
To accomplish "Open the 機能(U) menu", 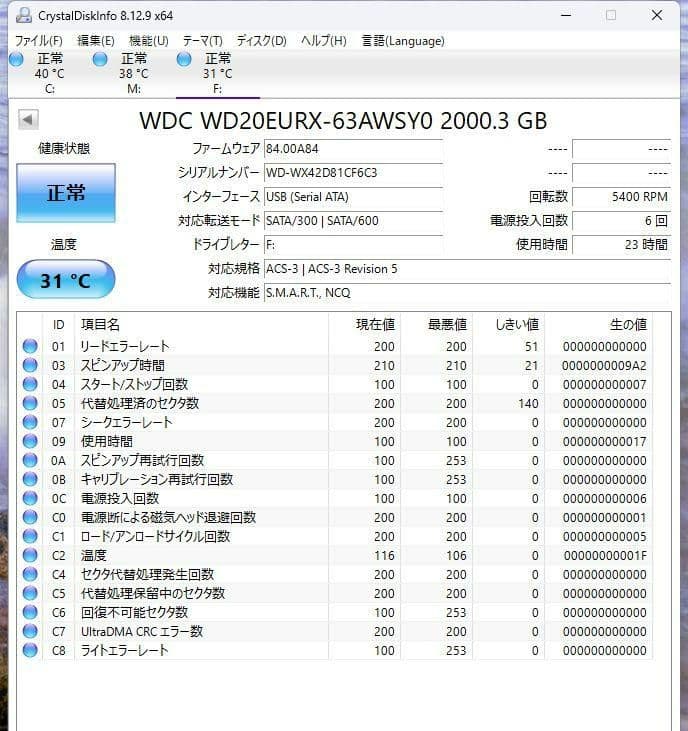I will point(149,41).
